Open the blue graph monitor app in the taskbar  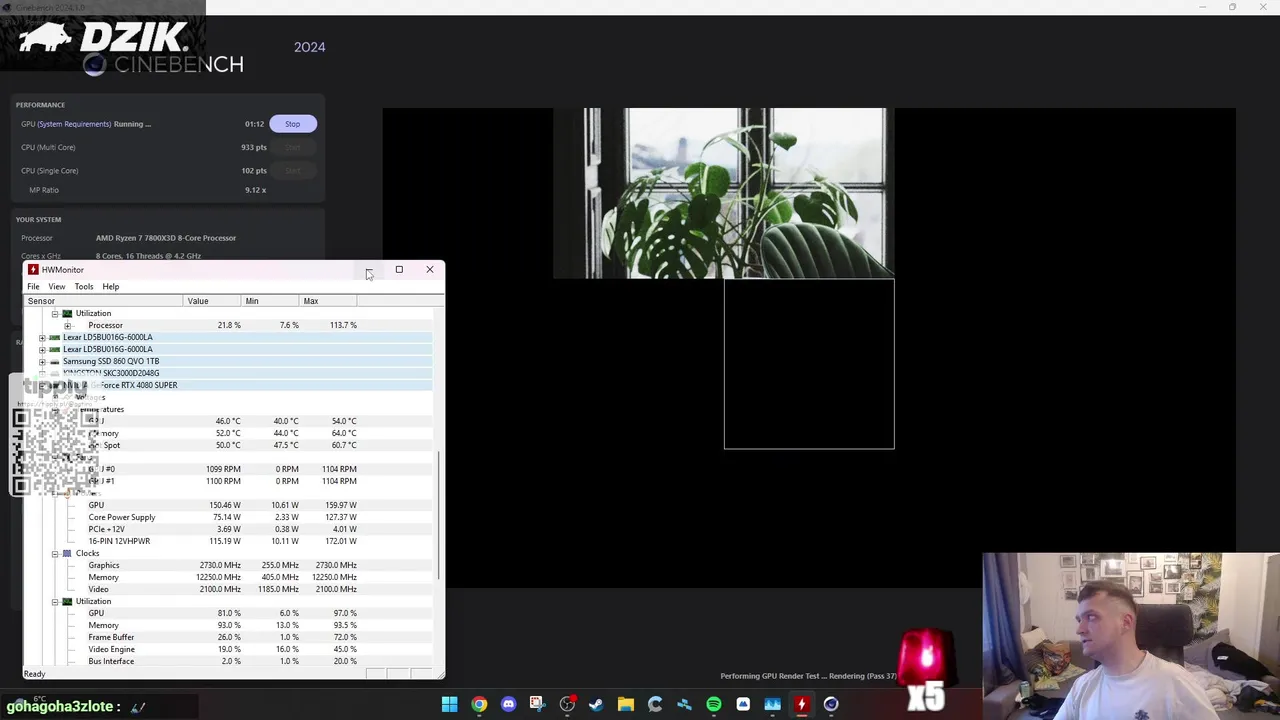tap(772, 704)
